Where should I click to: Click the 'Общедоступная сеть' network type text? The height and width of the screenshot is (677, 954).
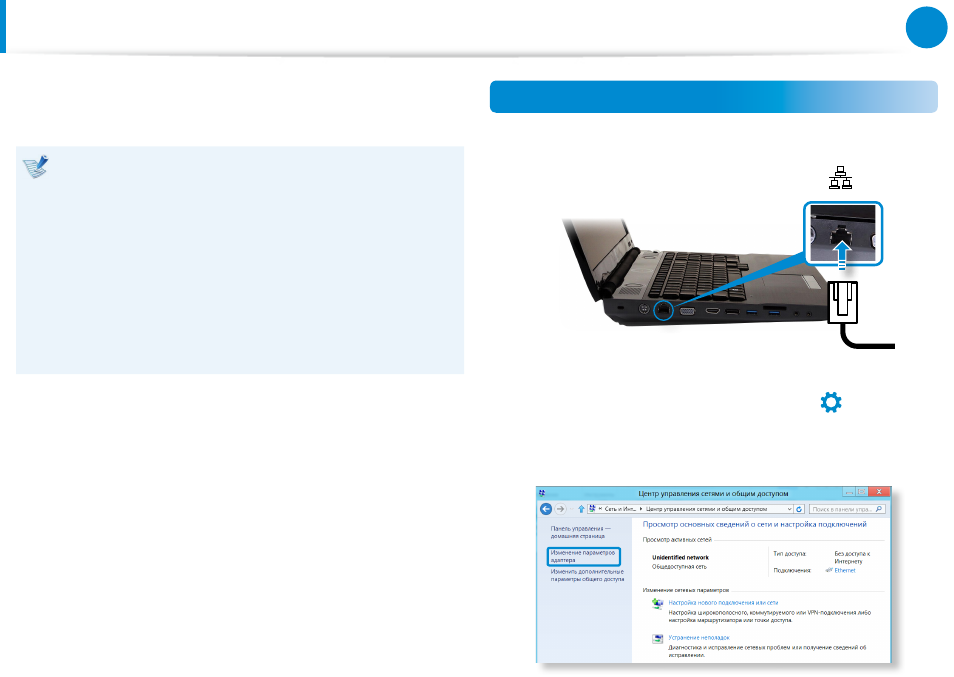pos(679,567)
